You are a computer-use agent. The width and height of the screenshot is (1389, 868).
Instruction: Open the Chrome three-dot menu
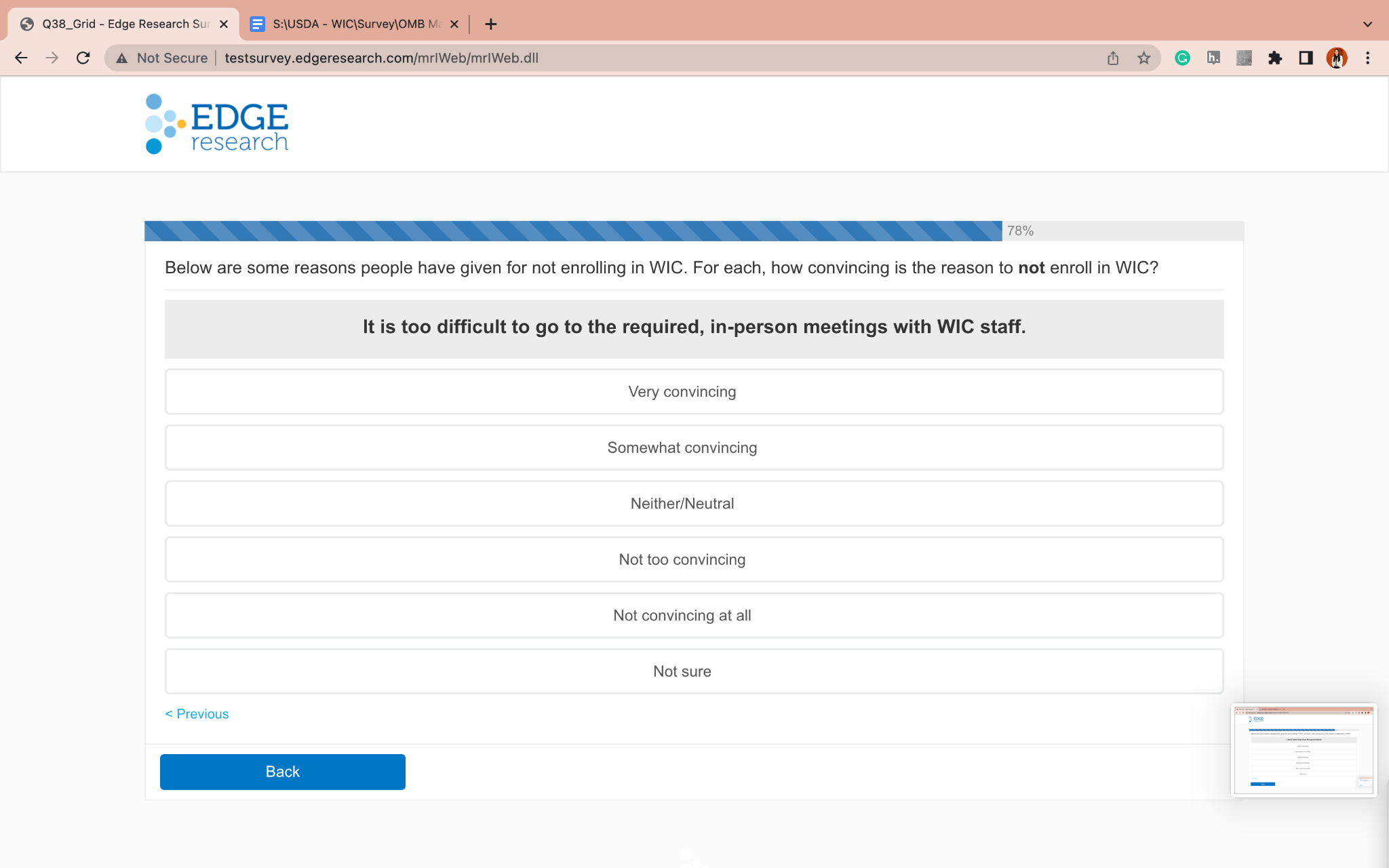pos(1368,58)
